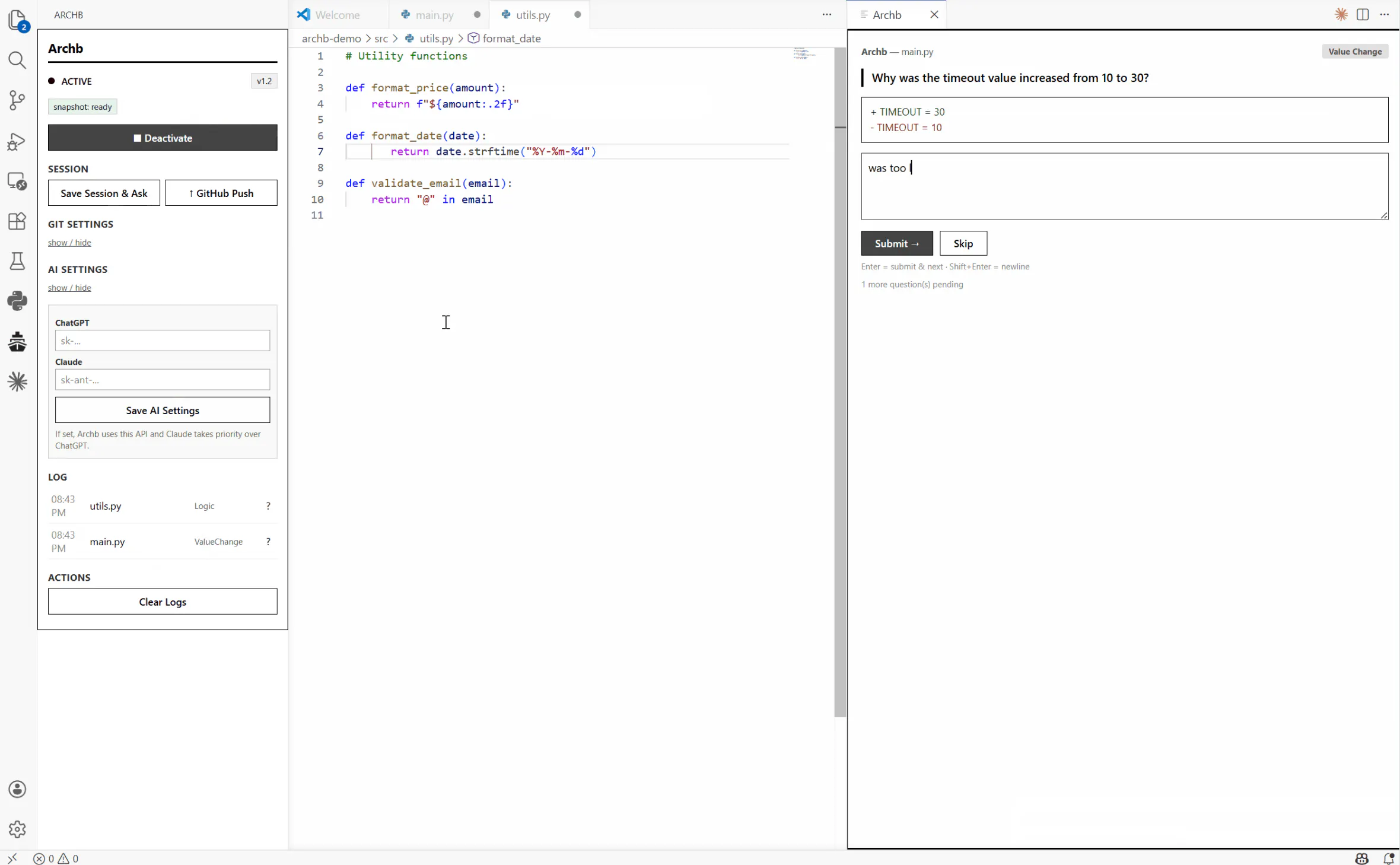Click the '- TIMEOUT = 10' diff line

point(906,128)
